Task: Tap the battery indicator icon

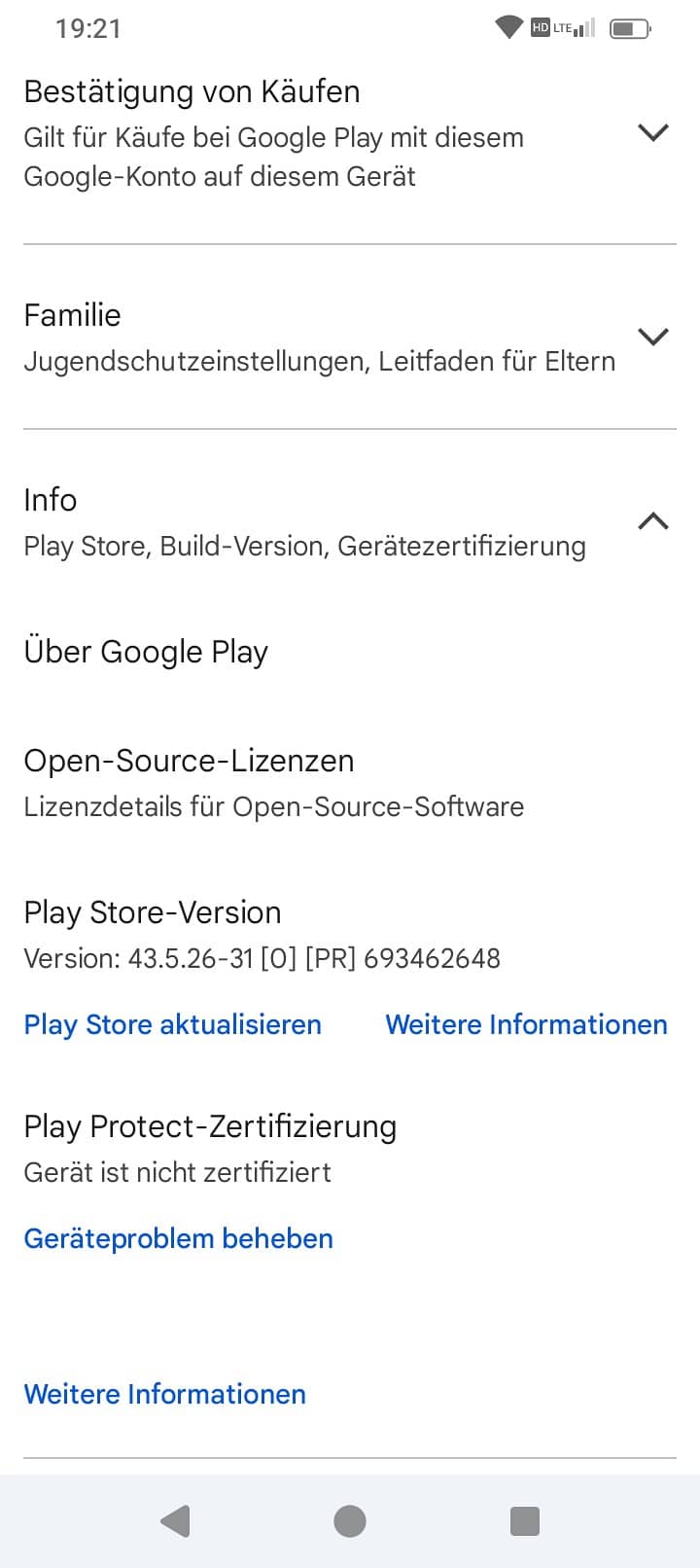Action: pyautogui.click(x=629, y=28)
